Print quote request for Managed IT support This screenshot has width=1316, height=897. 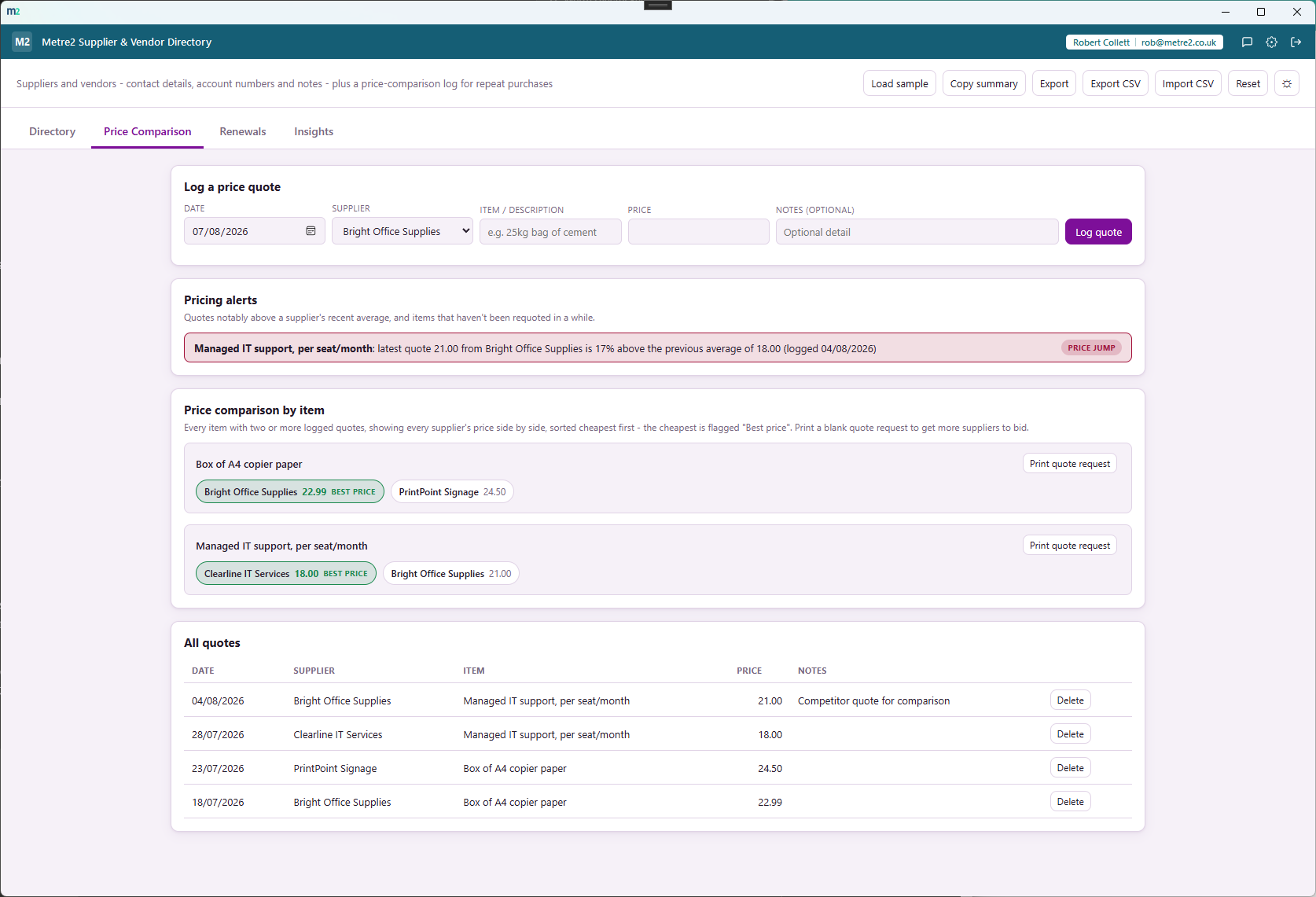pyautogui.click(x=1069, y=546)
